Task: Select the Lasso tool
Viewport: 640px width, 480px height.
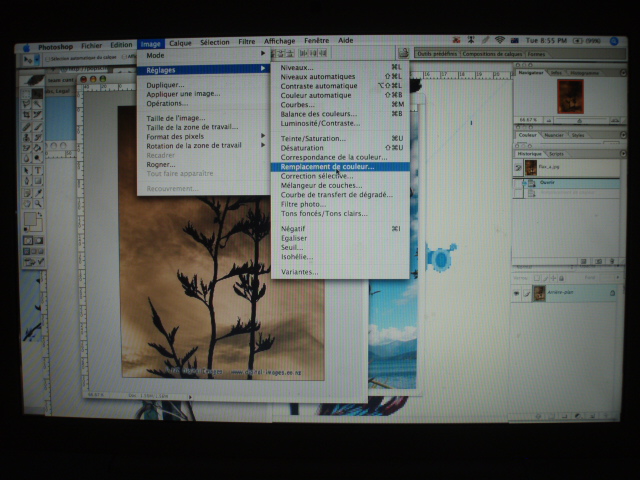Action: tap(27, 104)
